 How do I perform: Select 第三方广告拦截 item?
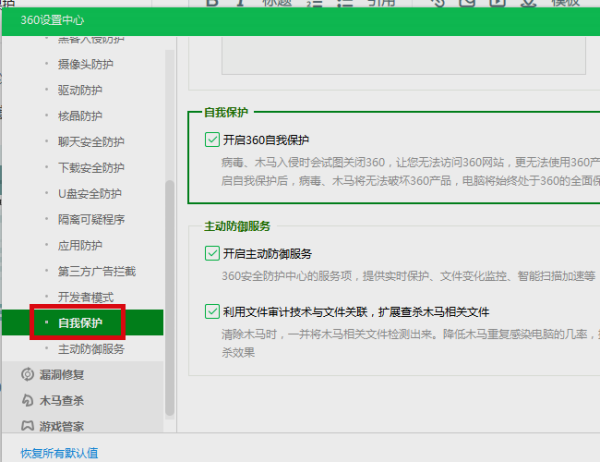(97, 271)
